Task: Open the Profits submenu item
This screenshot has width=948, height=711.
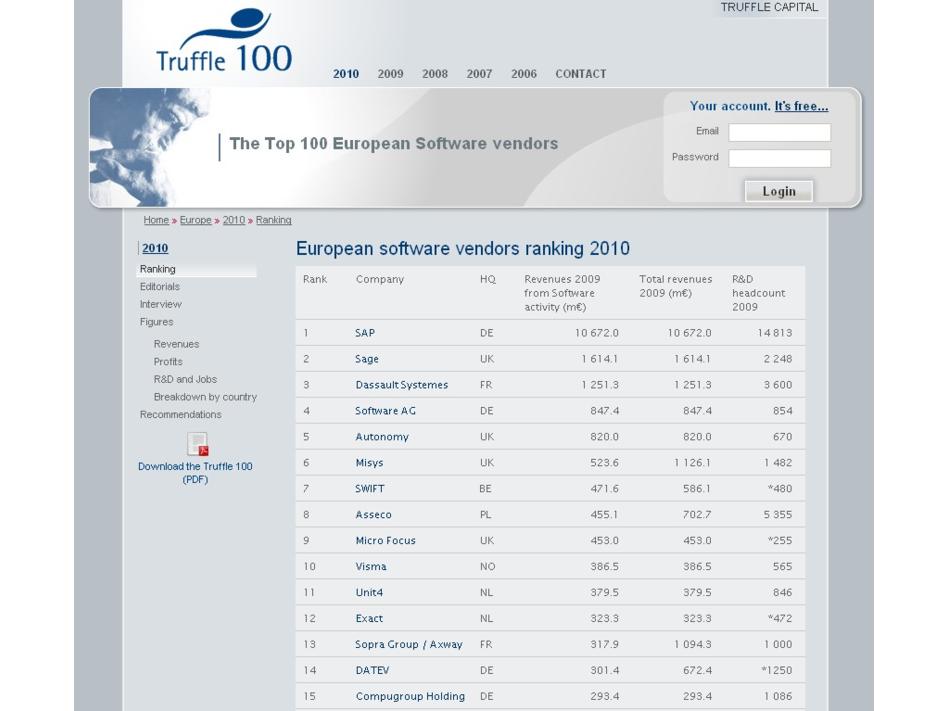Action: tap(167, 362)
